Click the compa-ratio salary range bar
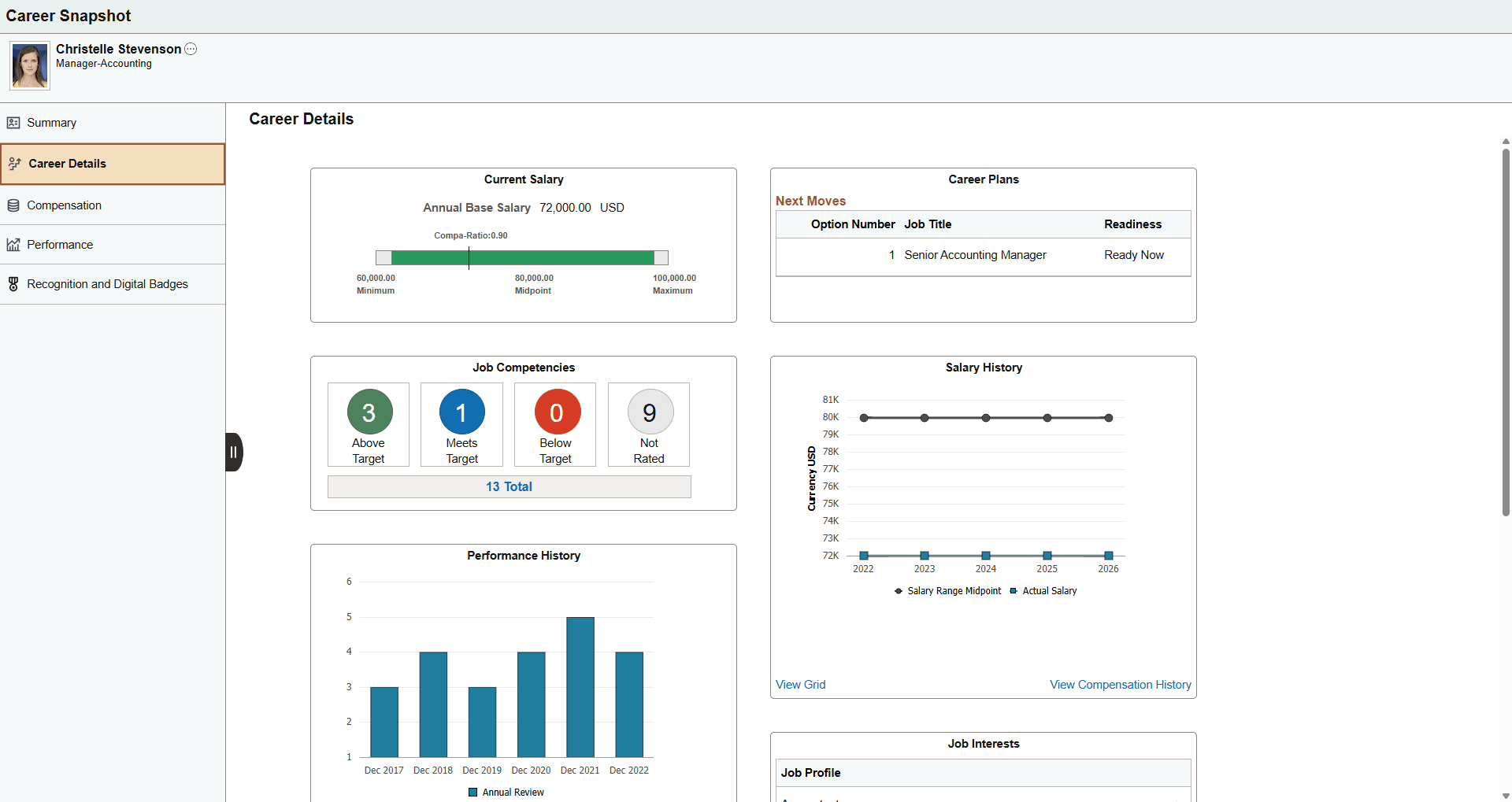This screenshot has height=802, width=1512. point(522,257)
